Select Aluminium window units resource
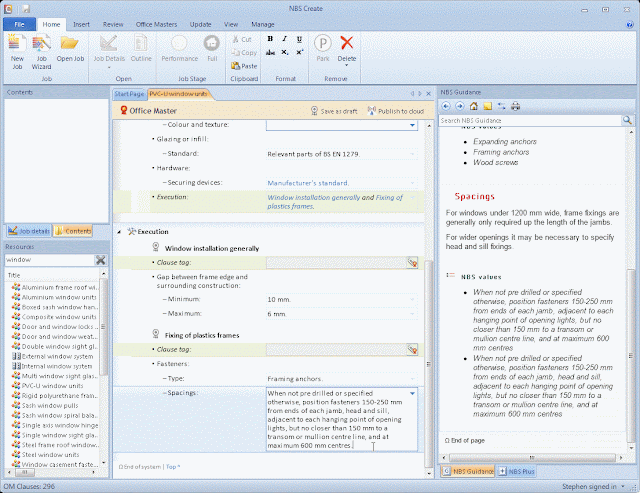The image size is (640, 493). coord(59,297)
